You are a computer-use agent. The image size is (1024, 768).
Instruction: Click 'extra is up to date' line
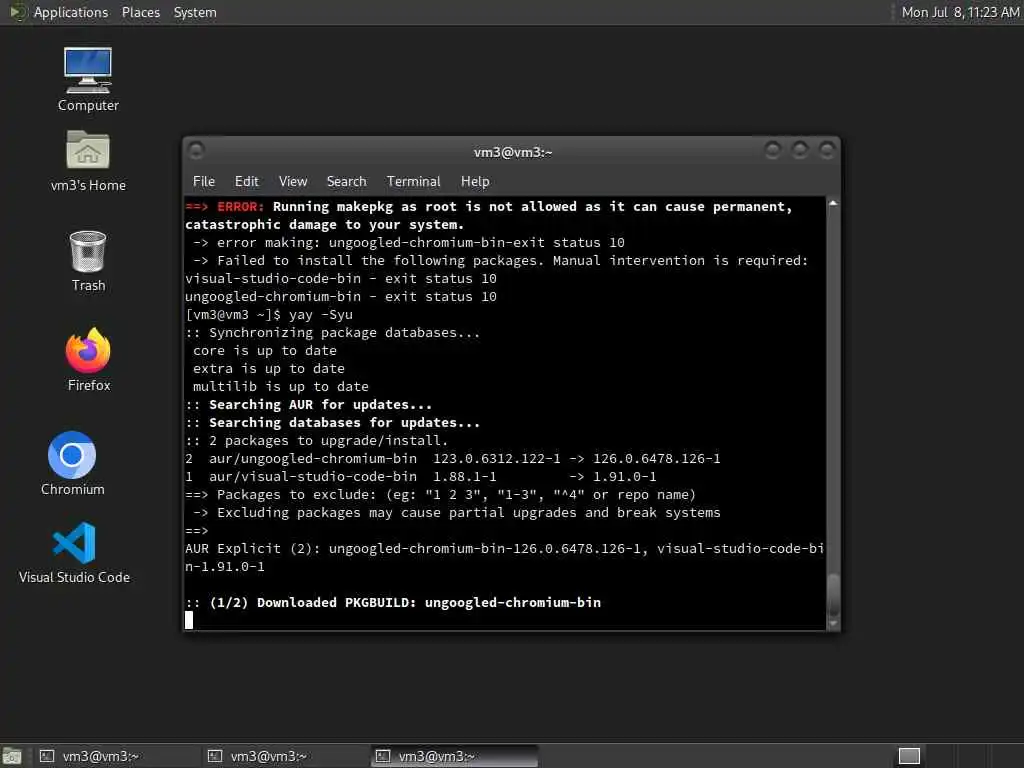tap(268, 369)
